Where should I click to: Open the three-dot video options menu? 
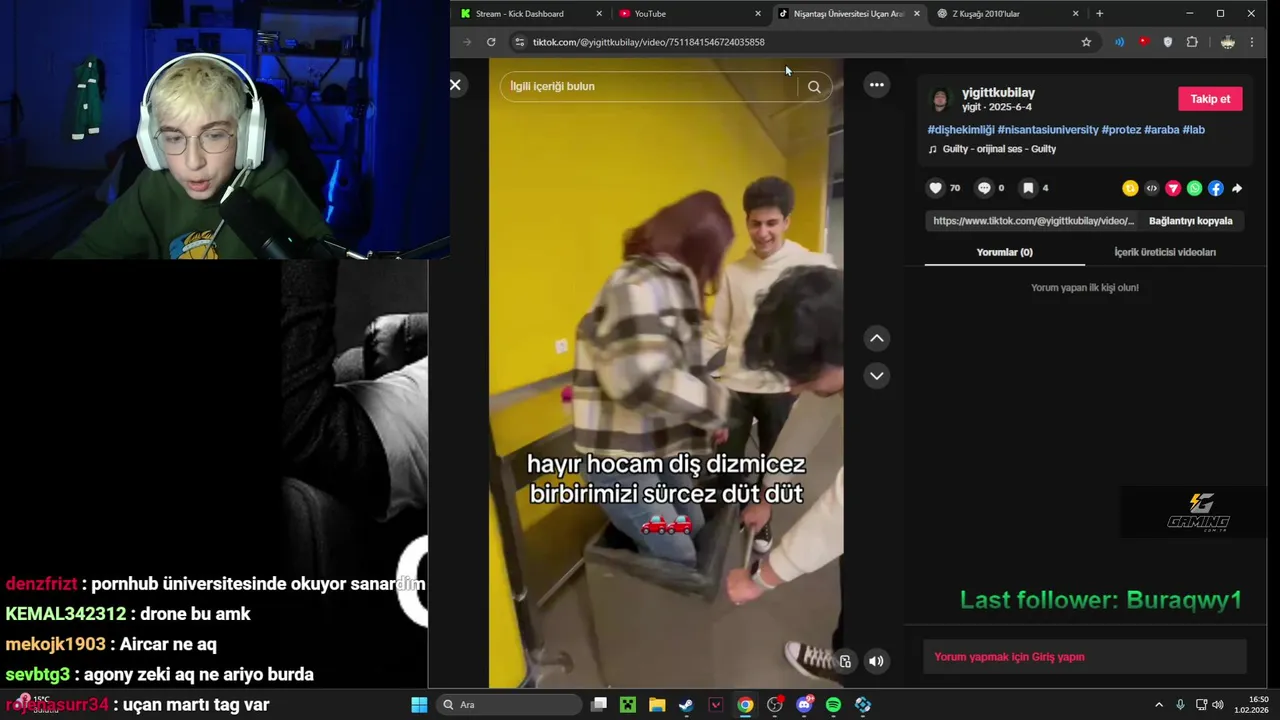(877, 85)
